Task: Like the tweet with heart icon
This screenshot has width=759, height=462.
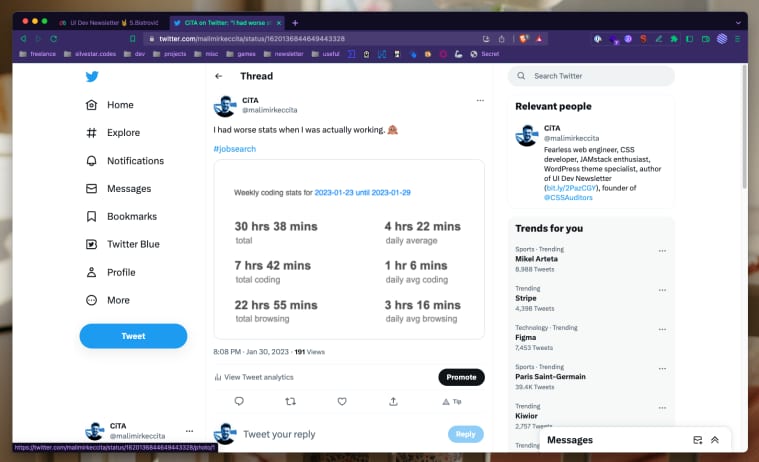Action: click(x=342, y=401)
